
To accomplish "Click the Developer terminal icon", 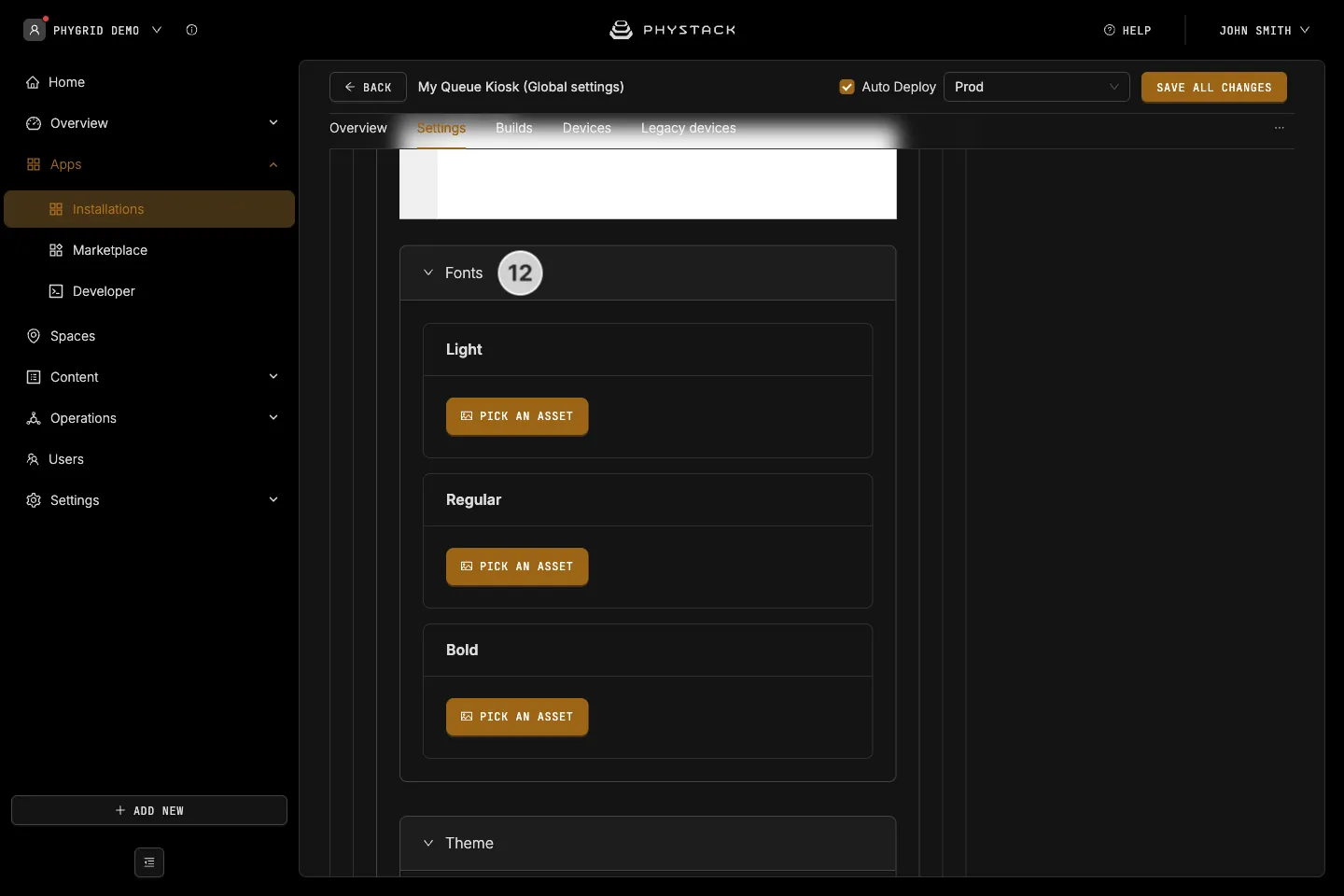I will (56, 291).
